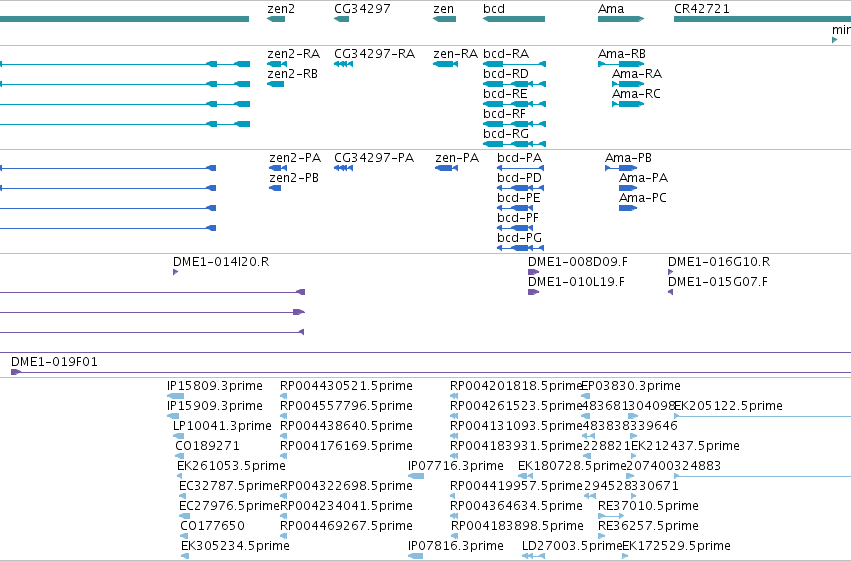Select the zen-PA protein
Viewport: 851px width, 561px height.
coord(447,168)
